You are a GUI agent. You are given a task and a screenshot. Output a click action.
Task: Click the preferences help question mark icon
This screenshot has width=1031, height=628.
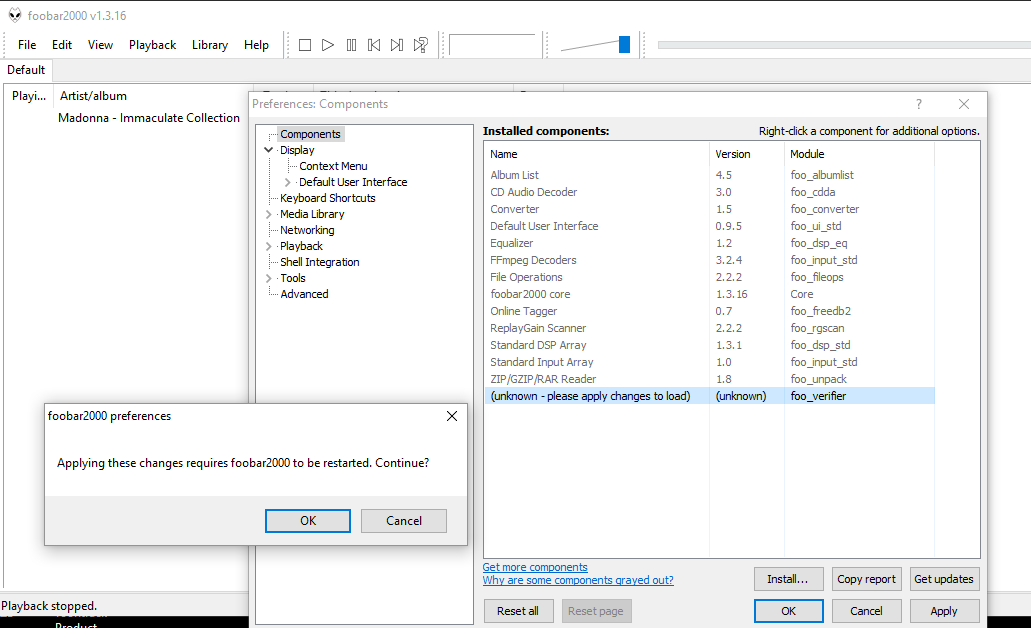tap(919, 104)
